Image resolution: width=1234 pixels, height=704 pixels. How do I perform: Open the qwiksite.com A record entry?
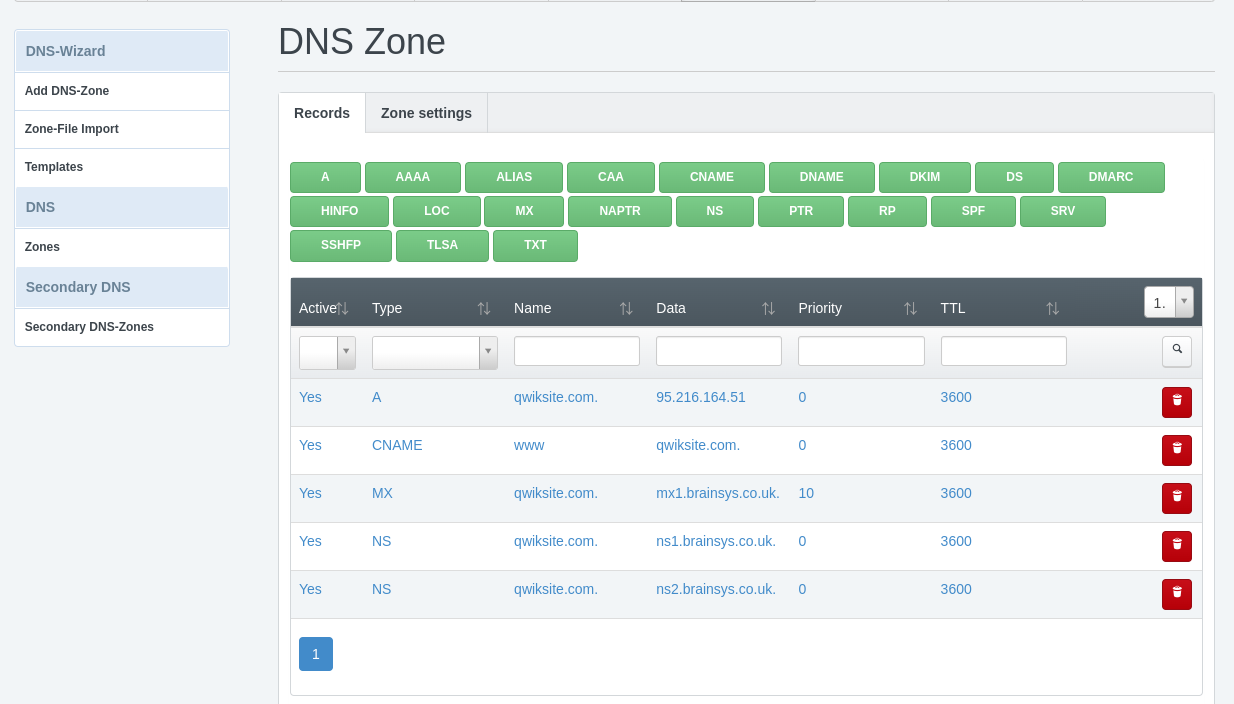(x=555, y=397)
